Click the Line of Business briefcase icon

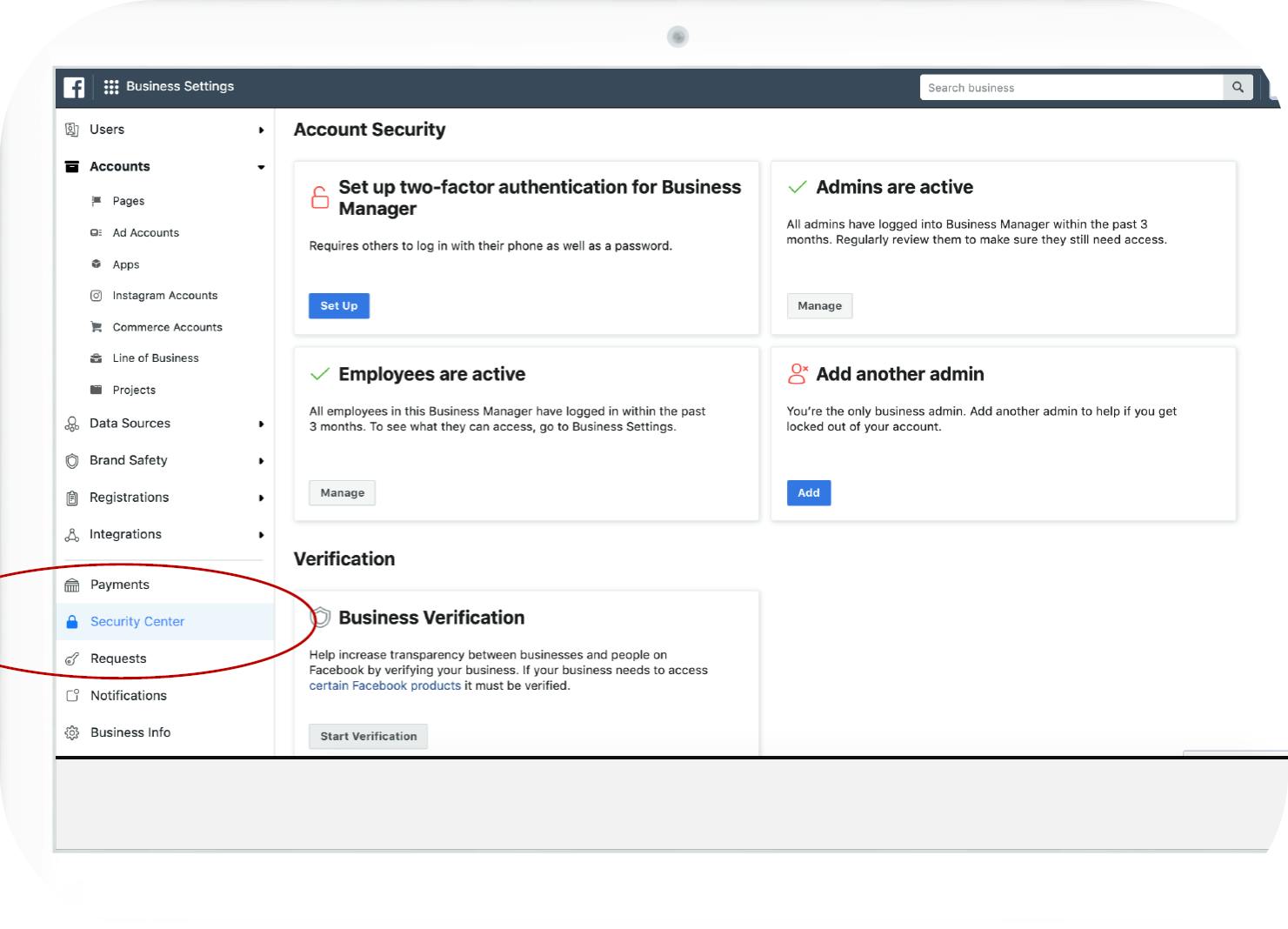click(97, 358)
